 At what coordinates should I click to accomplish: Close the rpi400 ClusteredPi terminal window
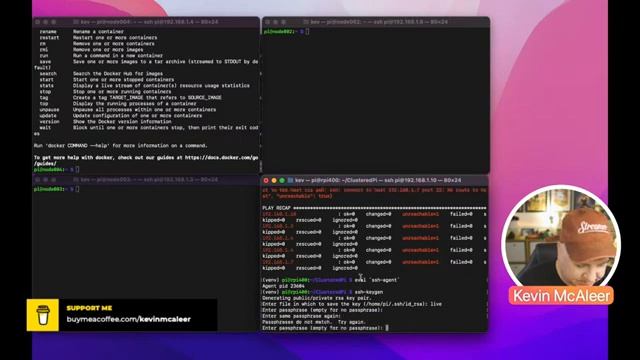(x=266, y=180)
